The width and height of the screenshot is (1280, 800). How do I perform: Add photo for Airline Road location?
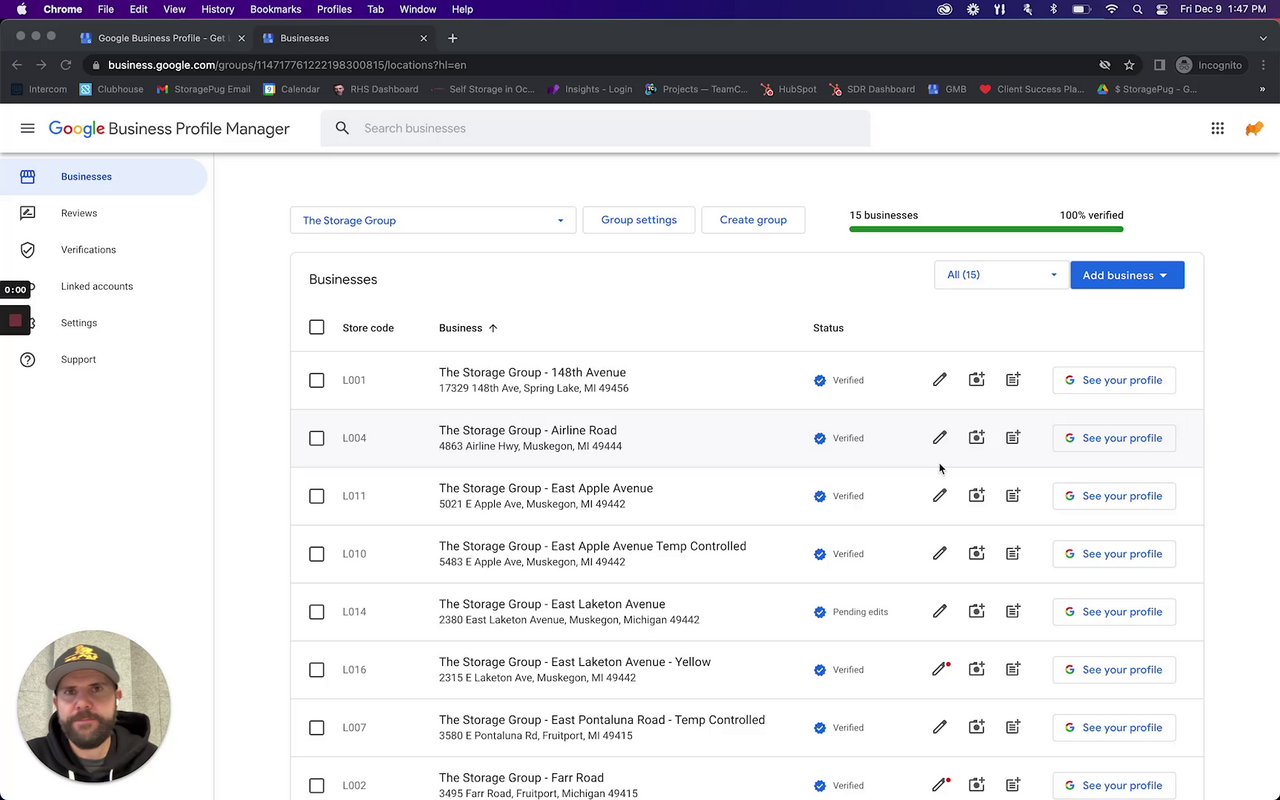[977, 438]
